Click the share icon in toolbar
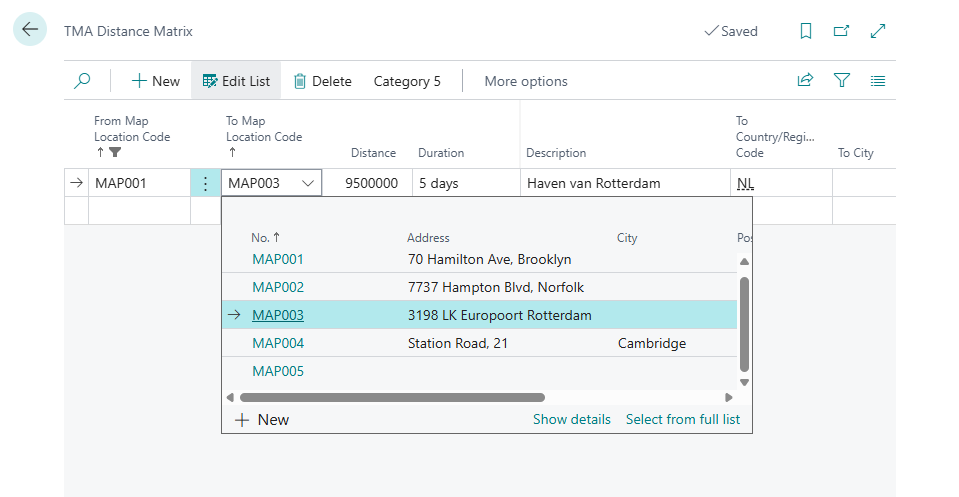This screenshot has width=959, height=497. (x=805, y=81)
